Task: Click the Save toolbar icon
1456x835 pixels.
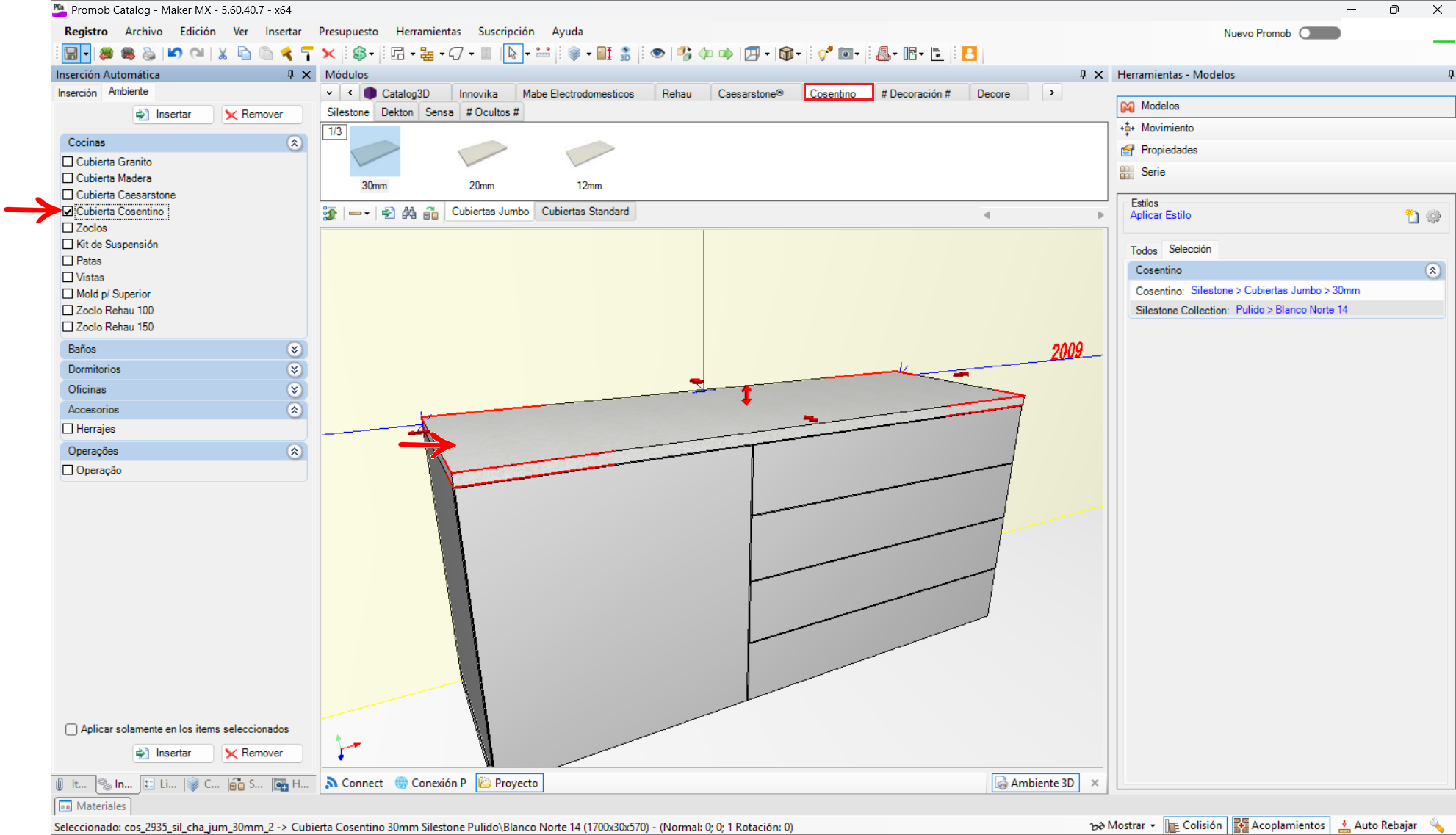Action: click(x=71, y=54)
